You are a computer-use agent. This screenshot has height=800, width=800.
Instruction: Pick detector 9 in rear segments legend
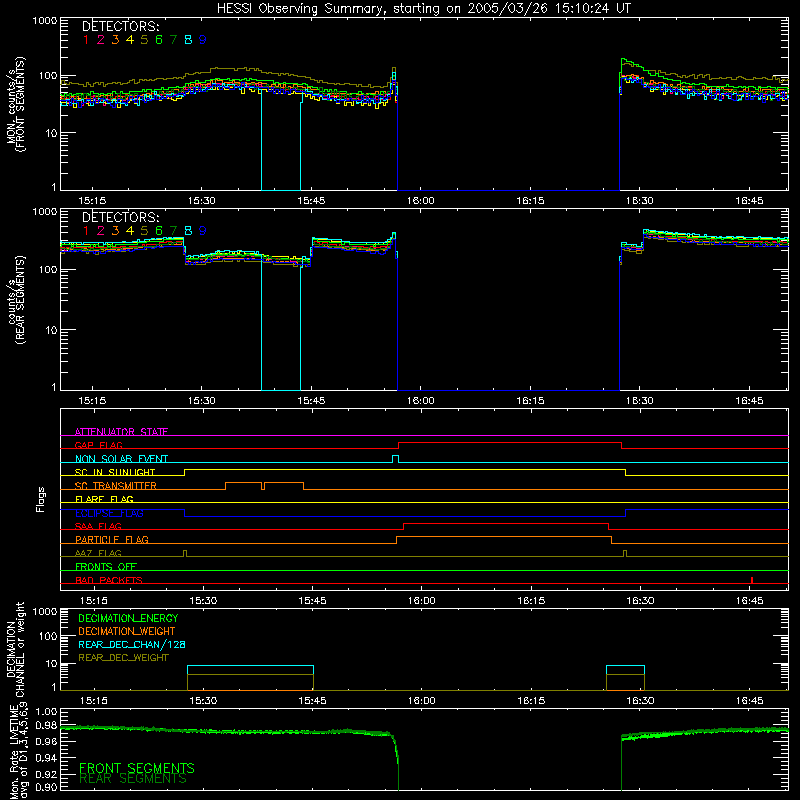coord(203,231)
